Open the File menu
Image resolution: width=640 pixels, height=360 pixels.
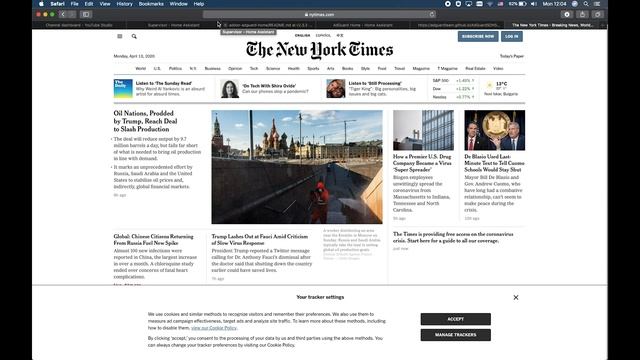coord(74,4)
